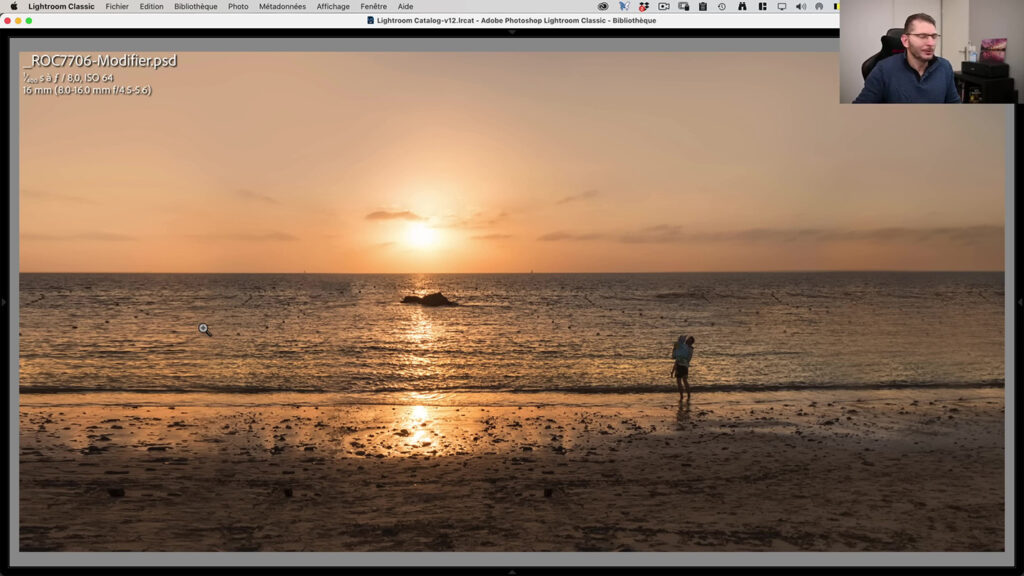The image size is (1024, 576).
Task: Open the Fichier menu
Action: pyautogui.click(x=117, y=6)
